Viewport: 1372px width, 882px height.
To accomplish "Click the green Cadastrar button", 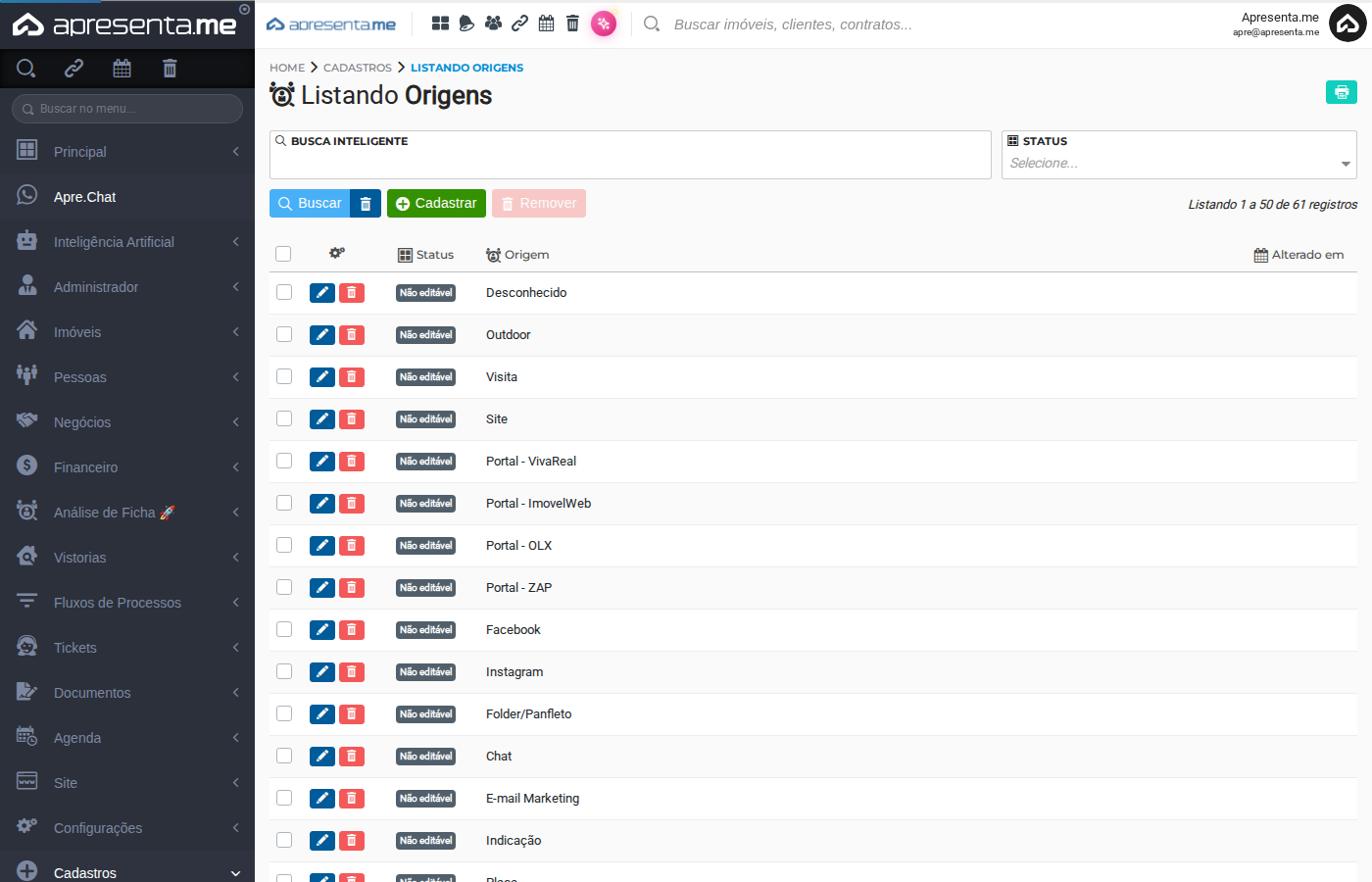I will tap(436, 203).
